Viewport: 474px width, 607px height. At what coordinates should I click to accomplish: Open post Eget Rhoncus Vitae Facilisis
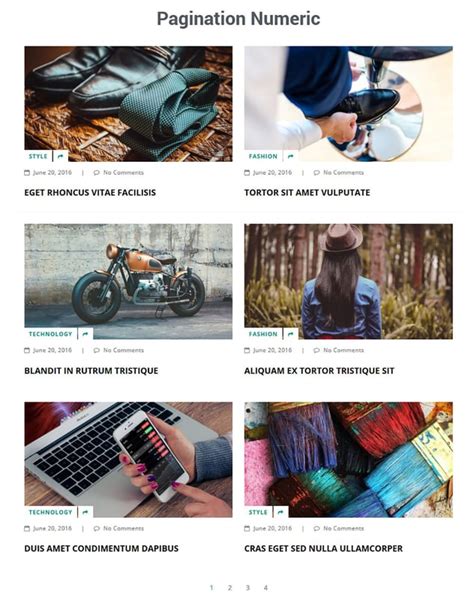coord(90,192)
